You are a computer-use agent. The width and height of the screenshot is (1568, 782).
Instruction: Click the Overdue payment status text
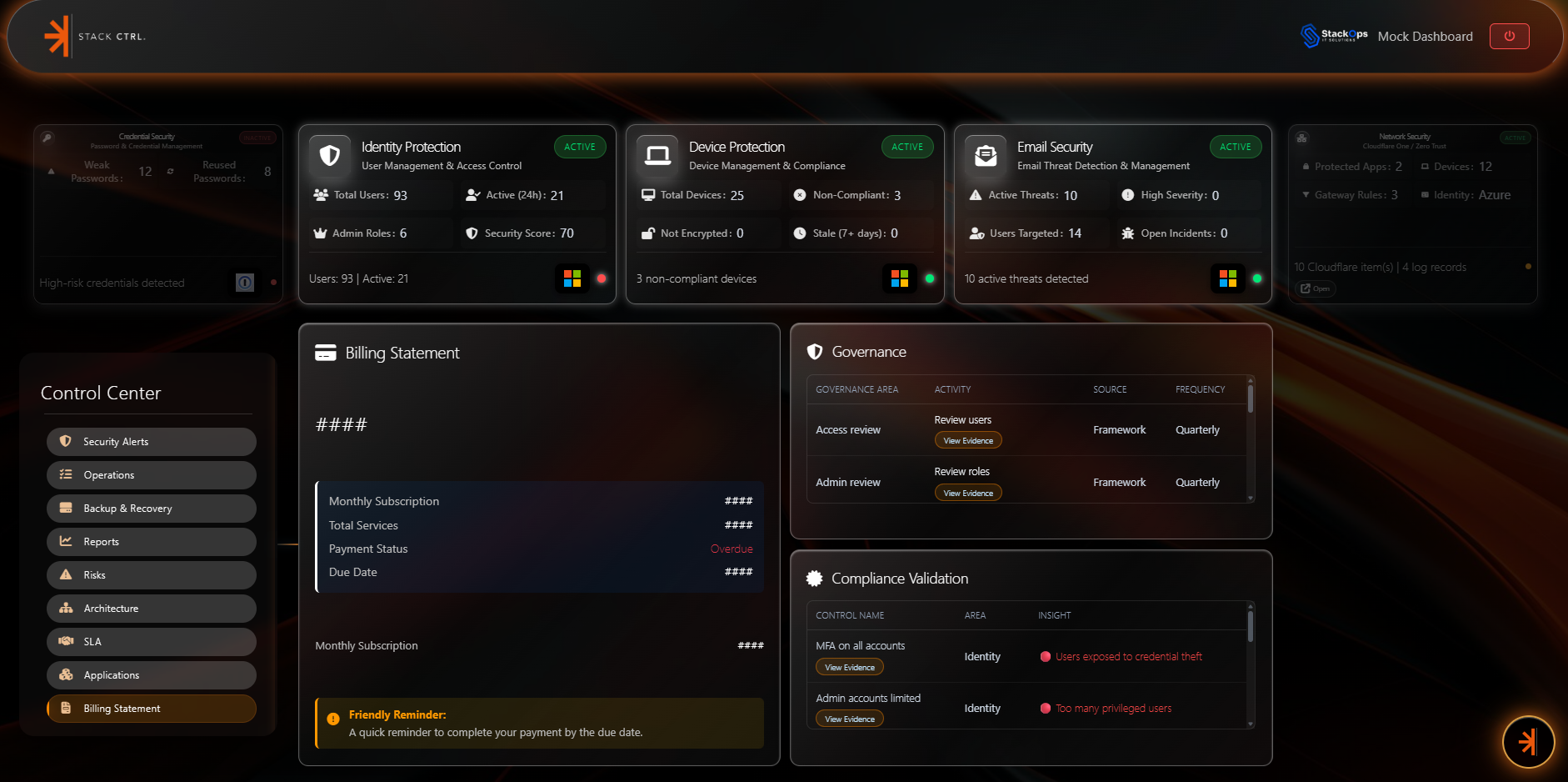[732, 549]
